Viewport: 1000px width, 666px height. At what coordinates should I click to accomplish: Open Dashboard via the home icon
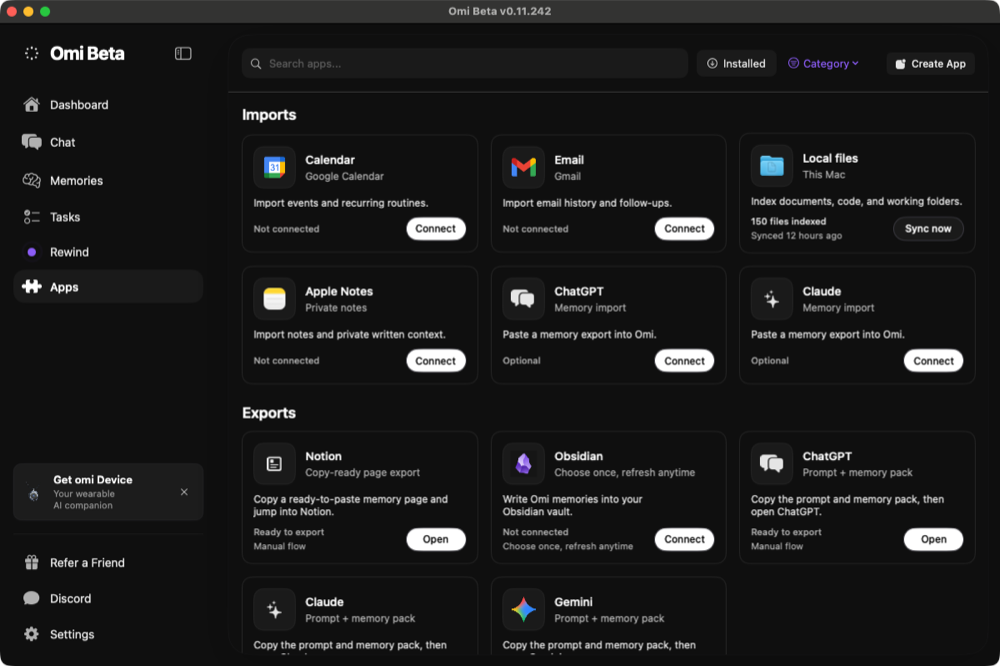pyautogui.click(x=31, y=105)
